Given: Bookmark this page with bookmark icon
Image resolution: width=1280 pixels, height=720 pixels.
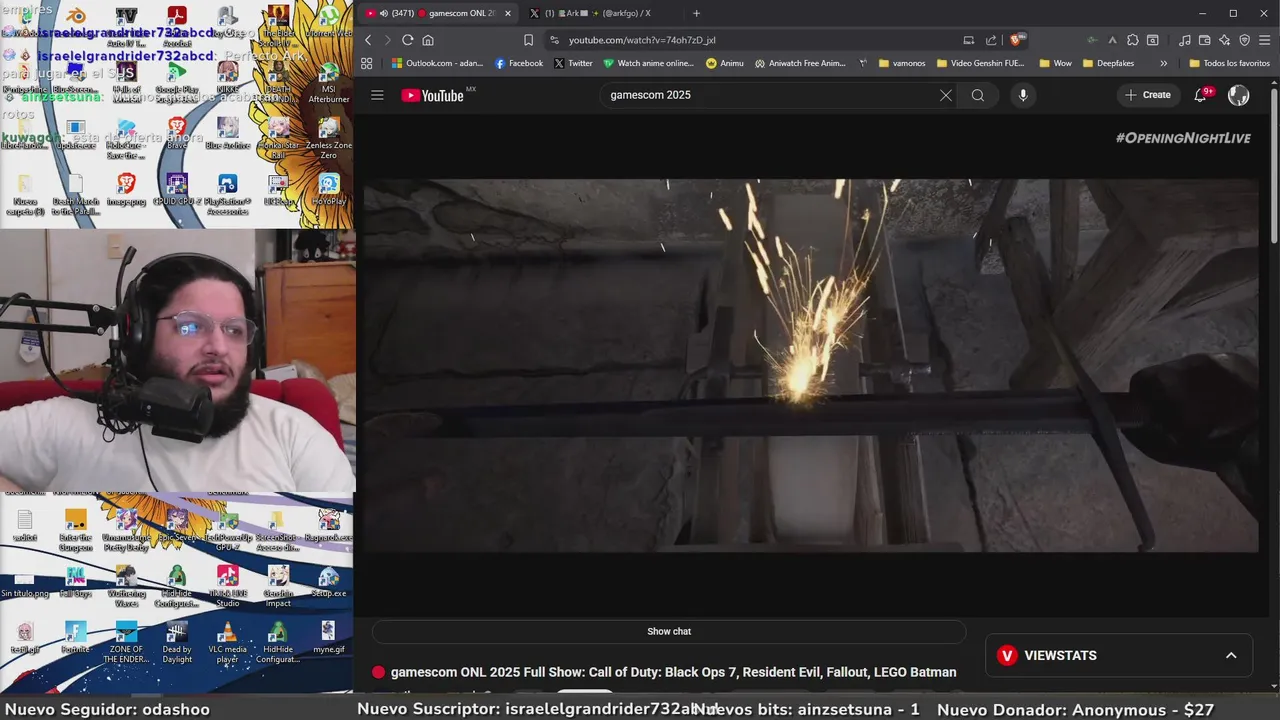Looking at the screenshot, I should (x=528, y=40).
